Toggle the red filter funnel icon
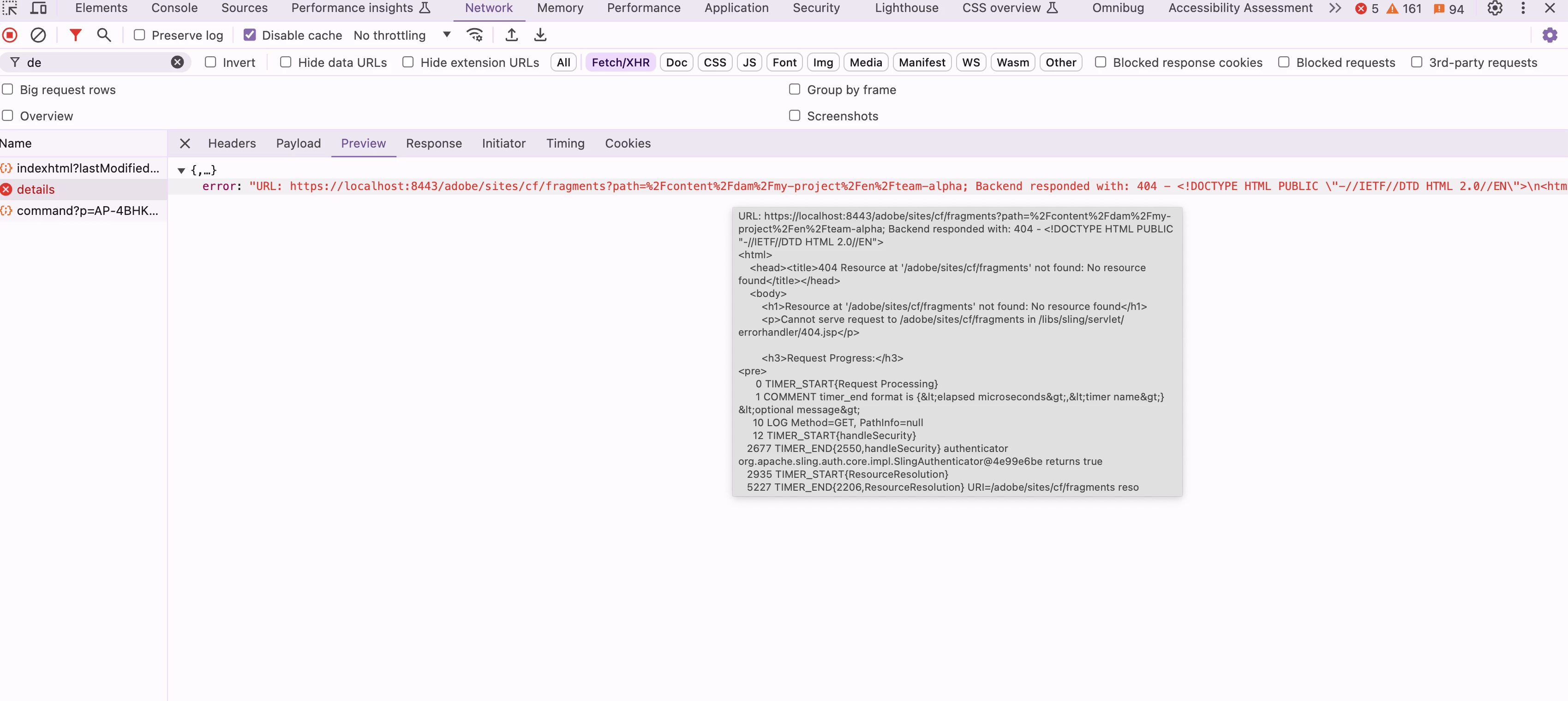 pos(75,36)
